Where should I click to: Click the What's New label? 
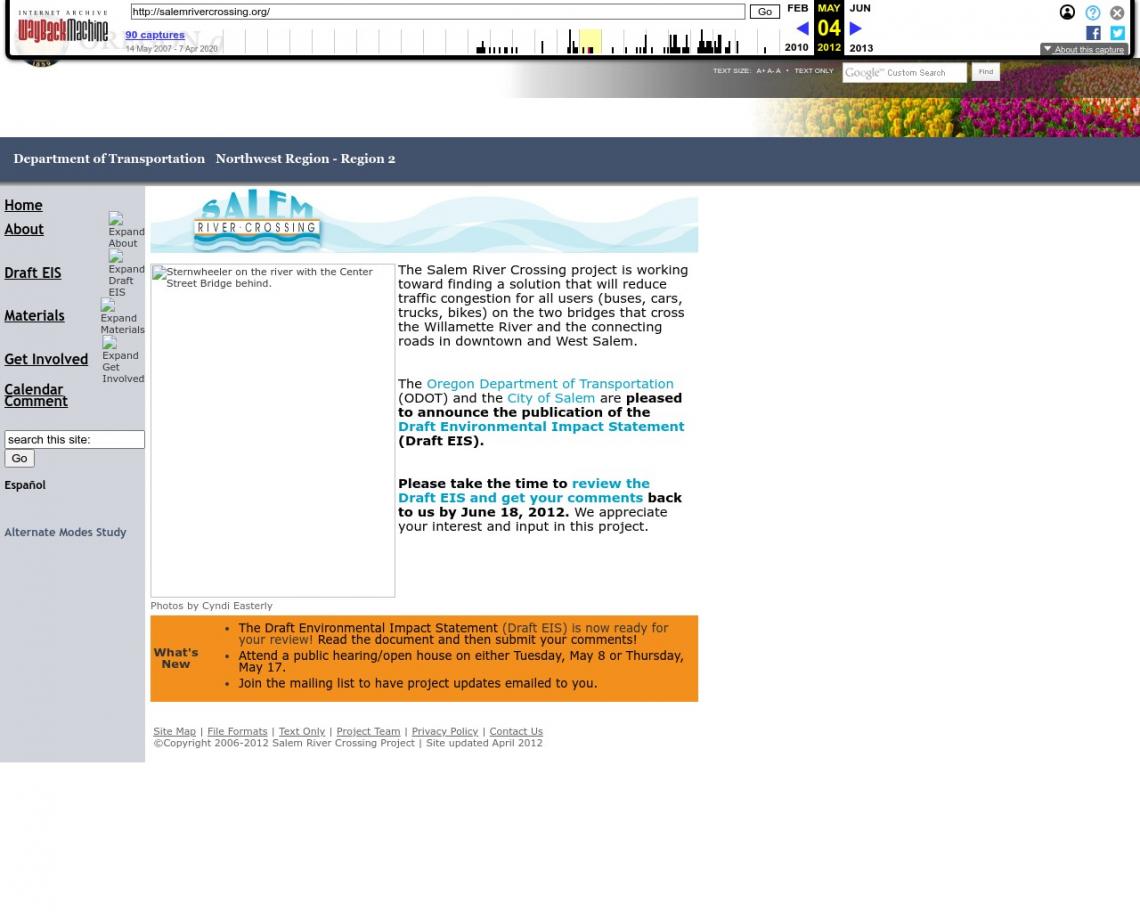click(176, 658)
